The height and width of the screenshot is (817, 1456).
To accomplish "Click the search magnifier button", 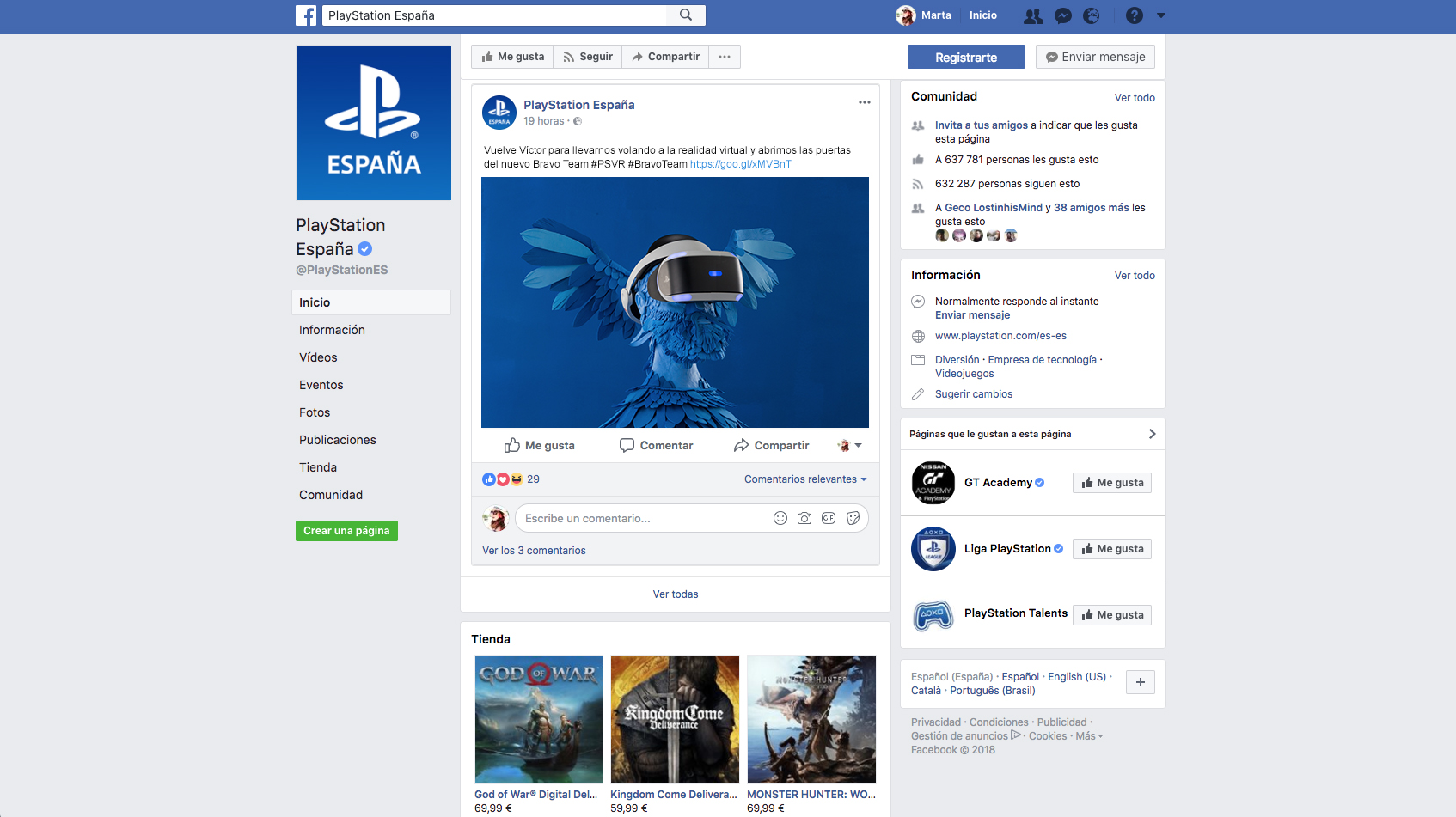I will tap(686, 15).
